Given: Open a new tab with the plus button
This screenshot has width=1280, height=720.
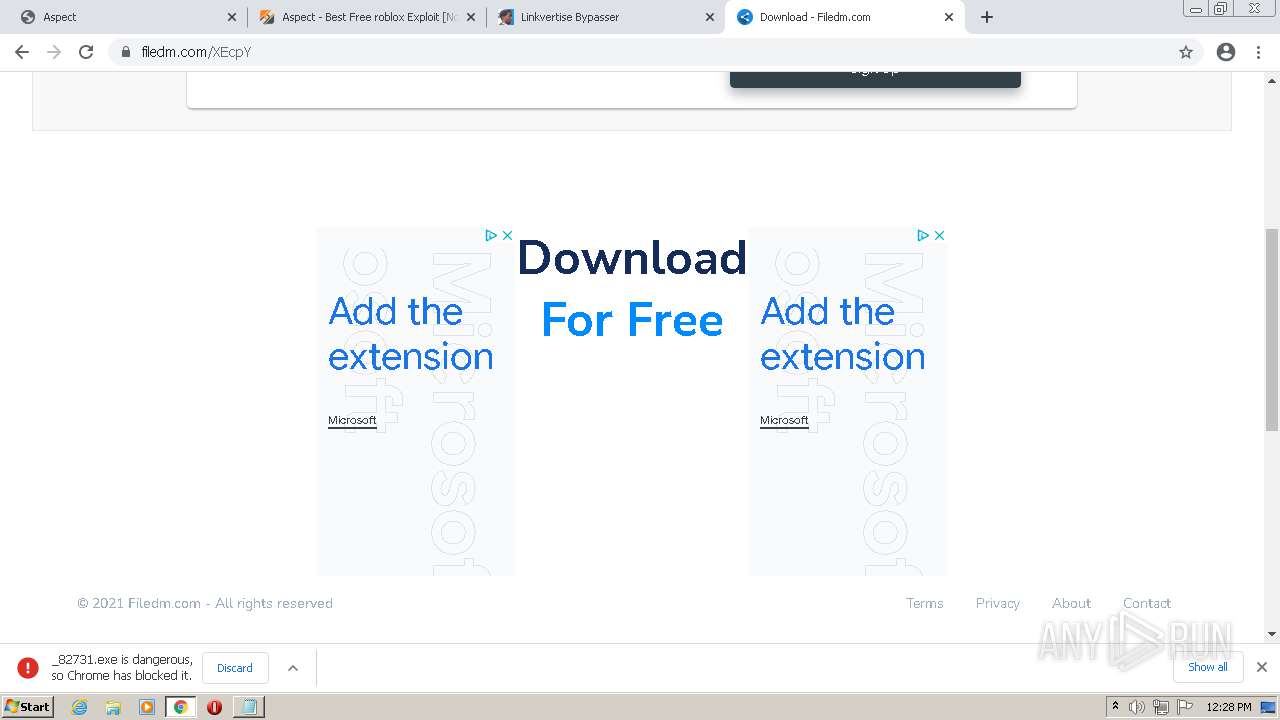Looking at the screenshot, I should [x=987, y=17].
